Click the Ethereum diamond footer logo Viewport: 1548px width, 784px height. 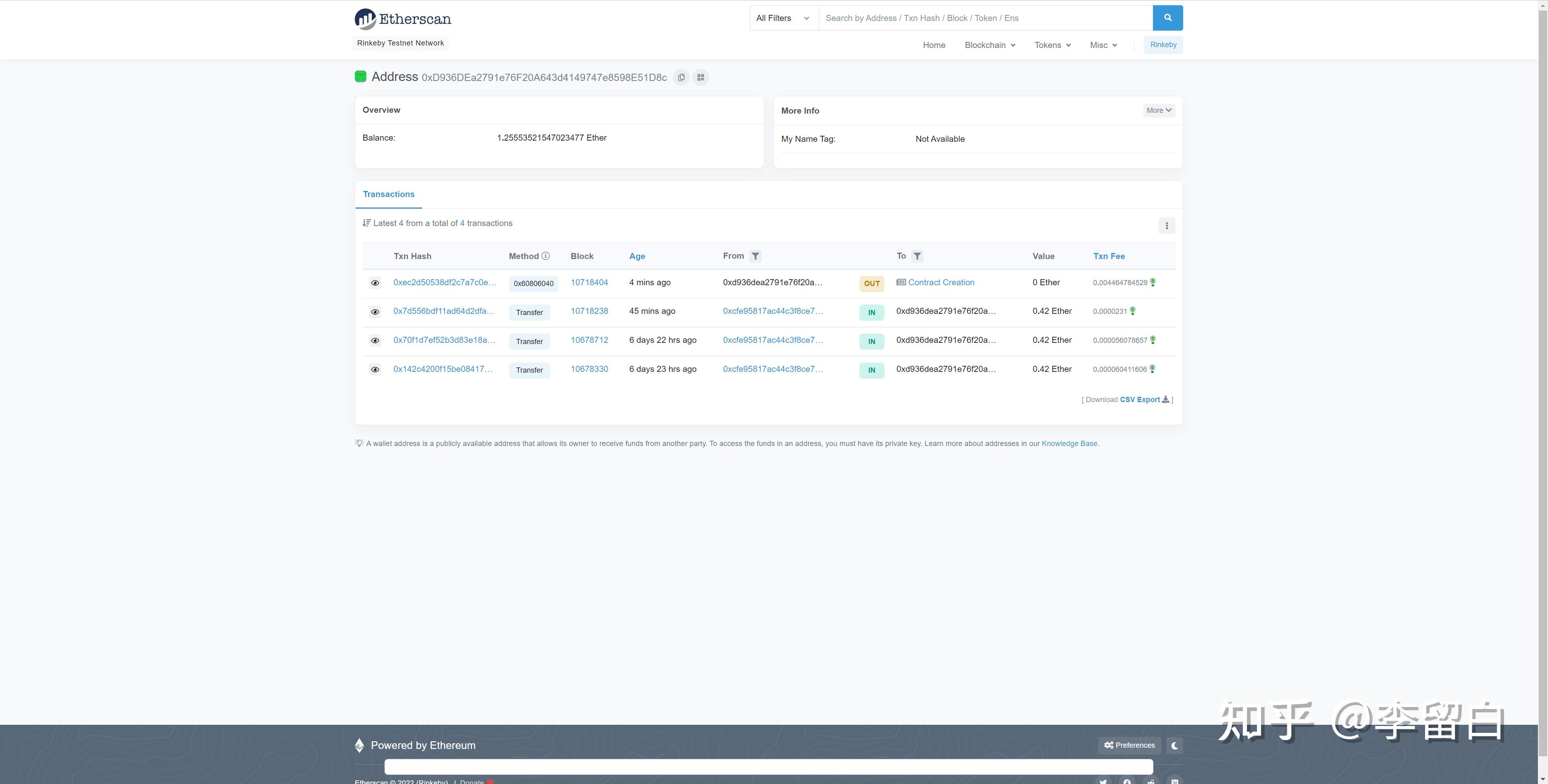359,746
